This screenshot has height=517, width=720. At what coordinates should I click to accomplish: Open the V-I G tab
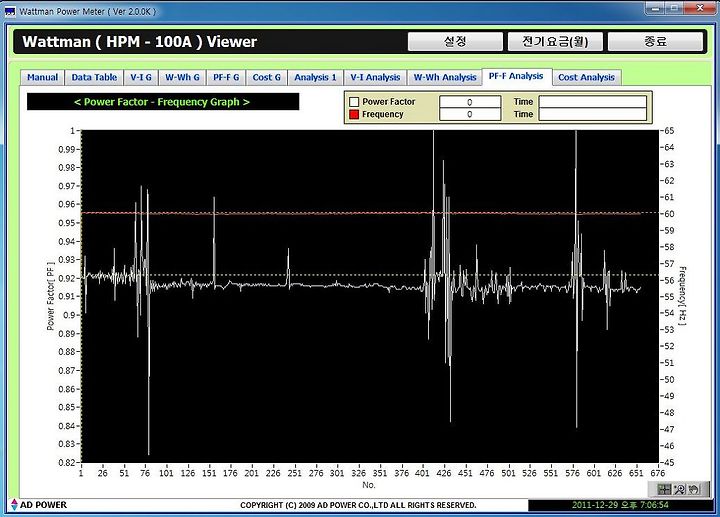[141, 78]
